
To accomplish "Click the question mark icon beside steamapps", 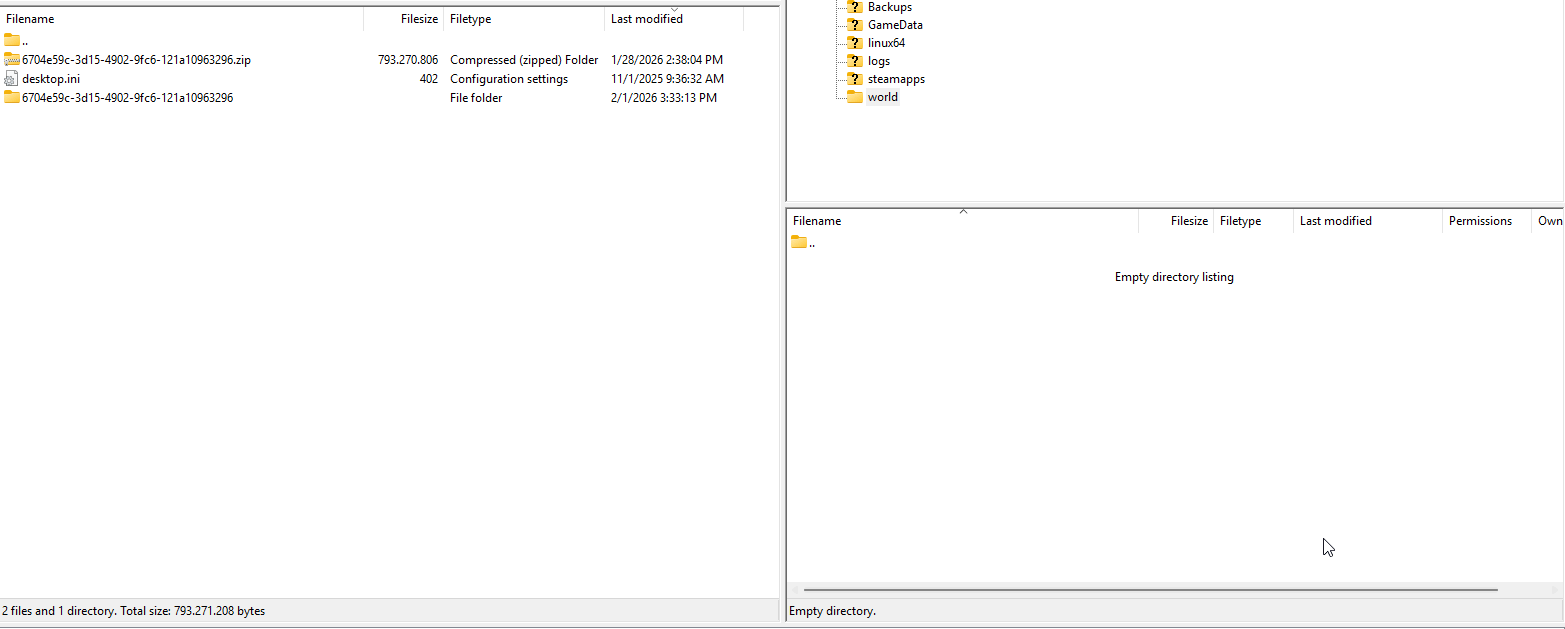I will [854, 79].
